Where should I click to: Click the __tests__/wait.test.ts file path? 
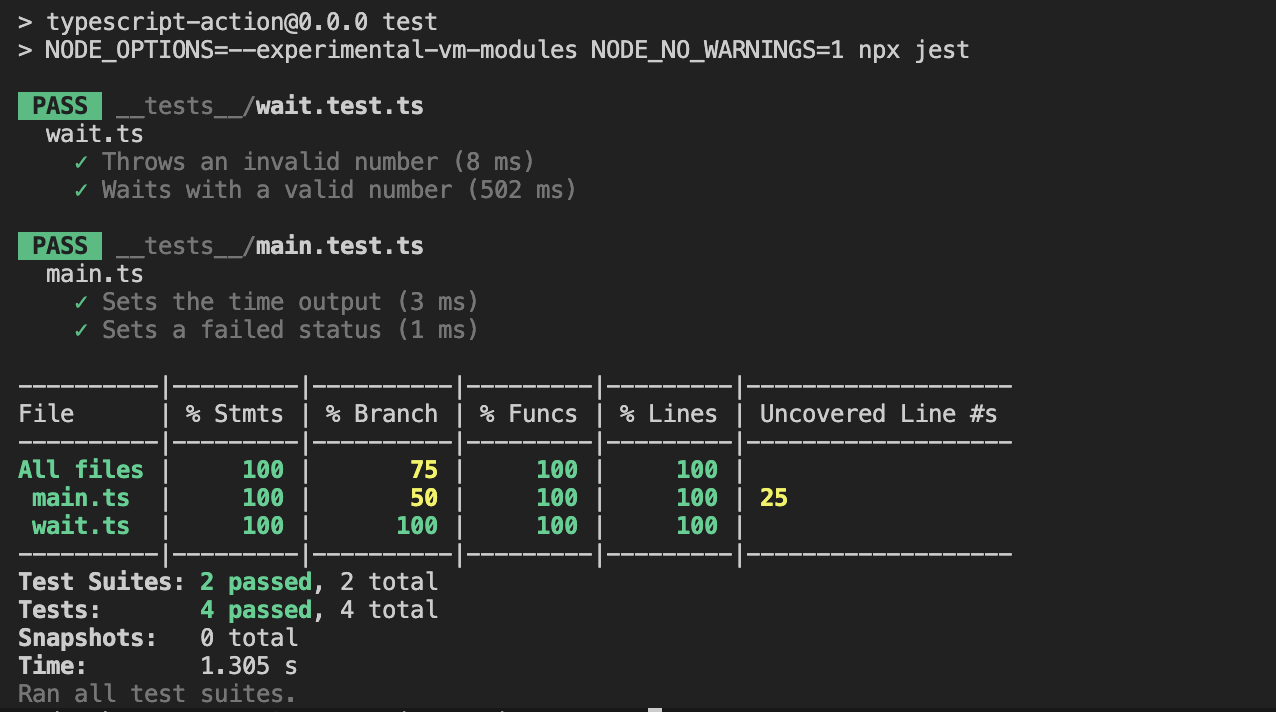coord(270,106)
